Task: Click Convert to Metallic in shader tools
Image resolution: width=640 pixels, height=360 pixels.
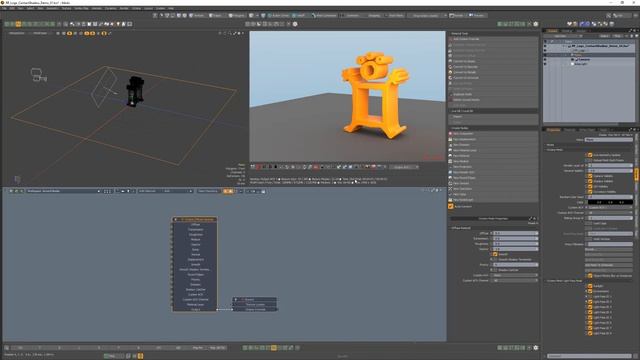Action: click(493, 72)
